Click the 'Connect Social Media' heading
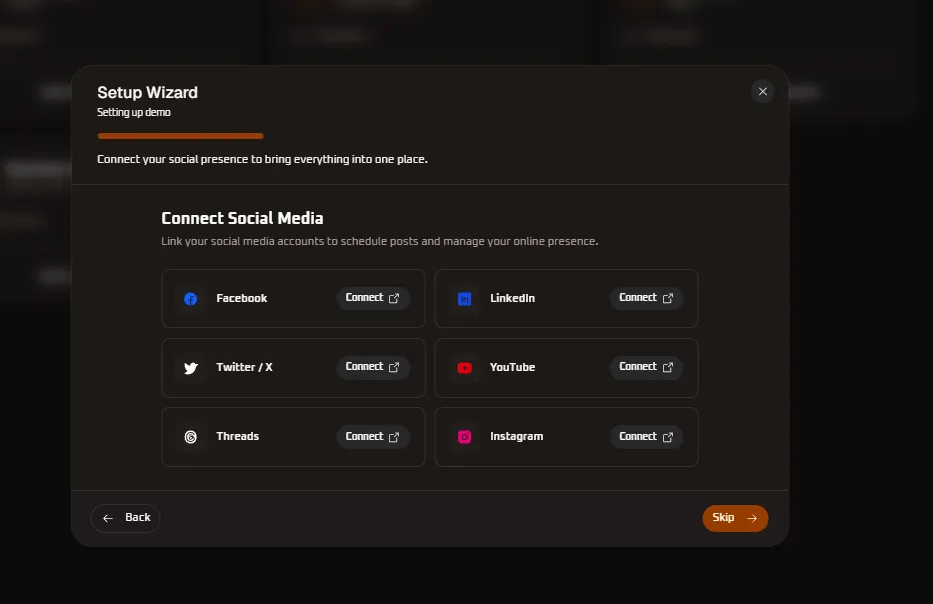The width and height of the screenshot is (933, 604). click(x=242, y=218)
